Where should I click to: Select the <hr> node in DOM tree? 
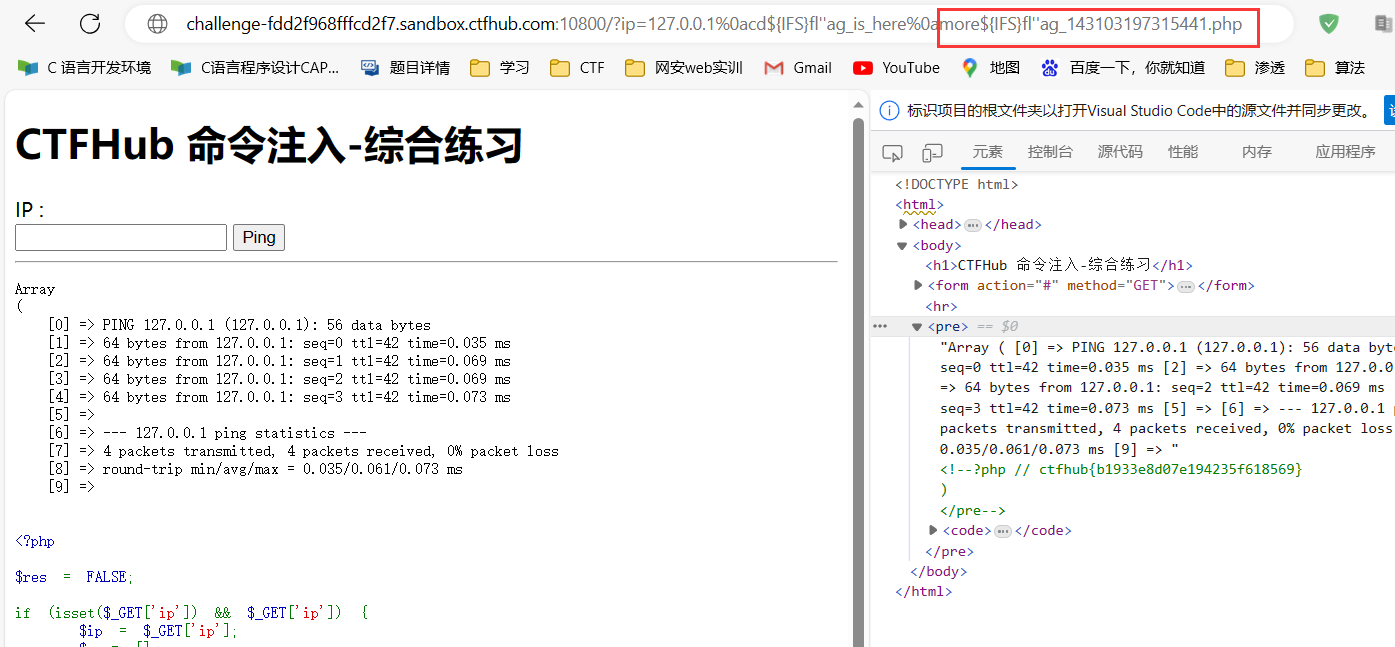tap(941, 307)
